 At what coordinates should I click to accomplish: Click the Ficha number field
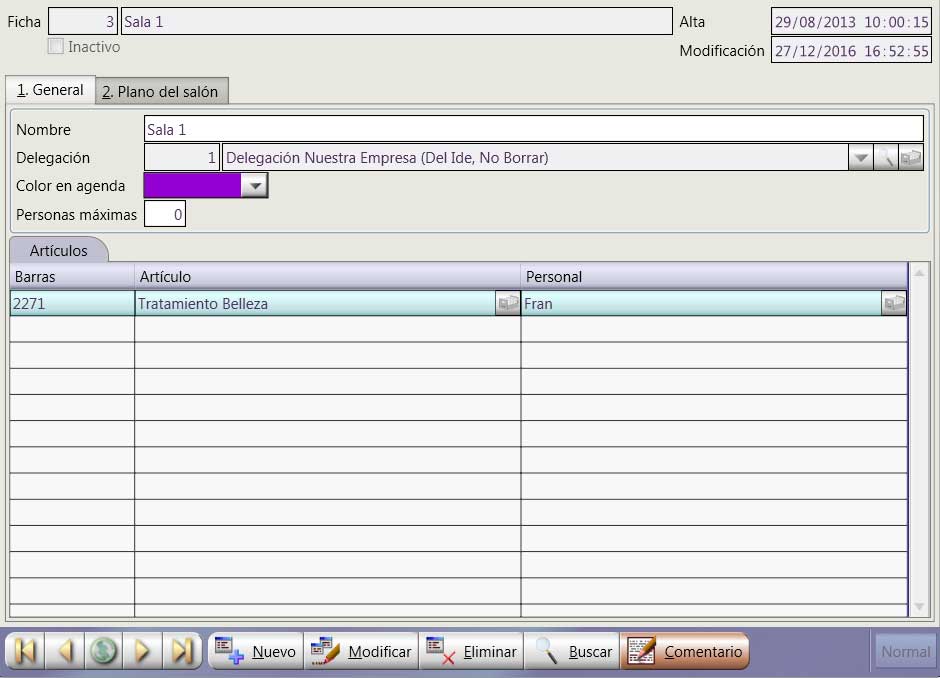pyautogui.click(x=83, y=22)
